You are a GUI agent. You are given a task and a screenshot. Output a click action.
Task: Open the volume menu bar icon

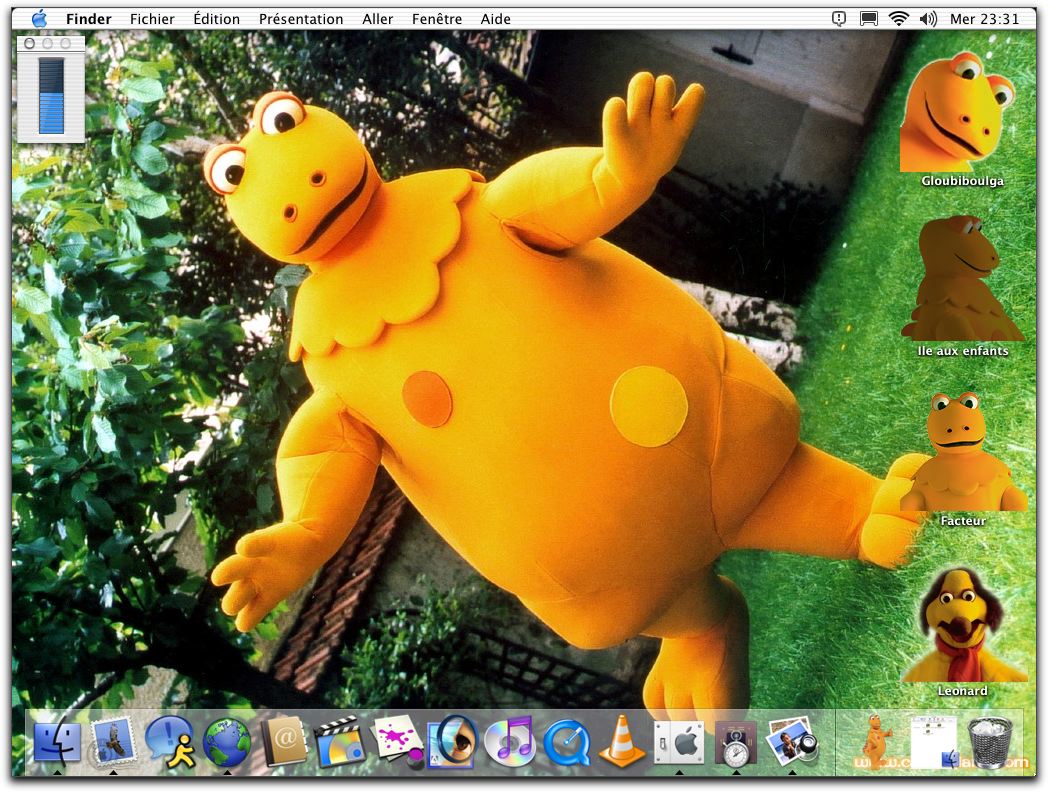[928, 19]
